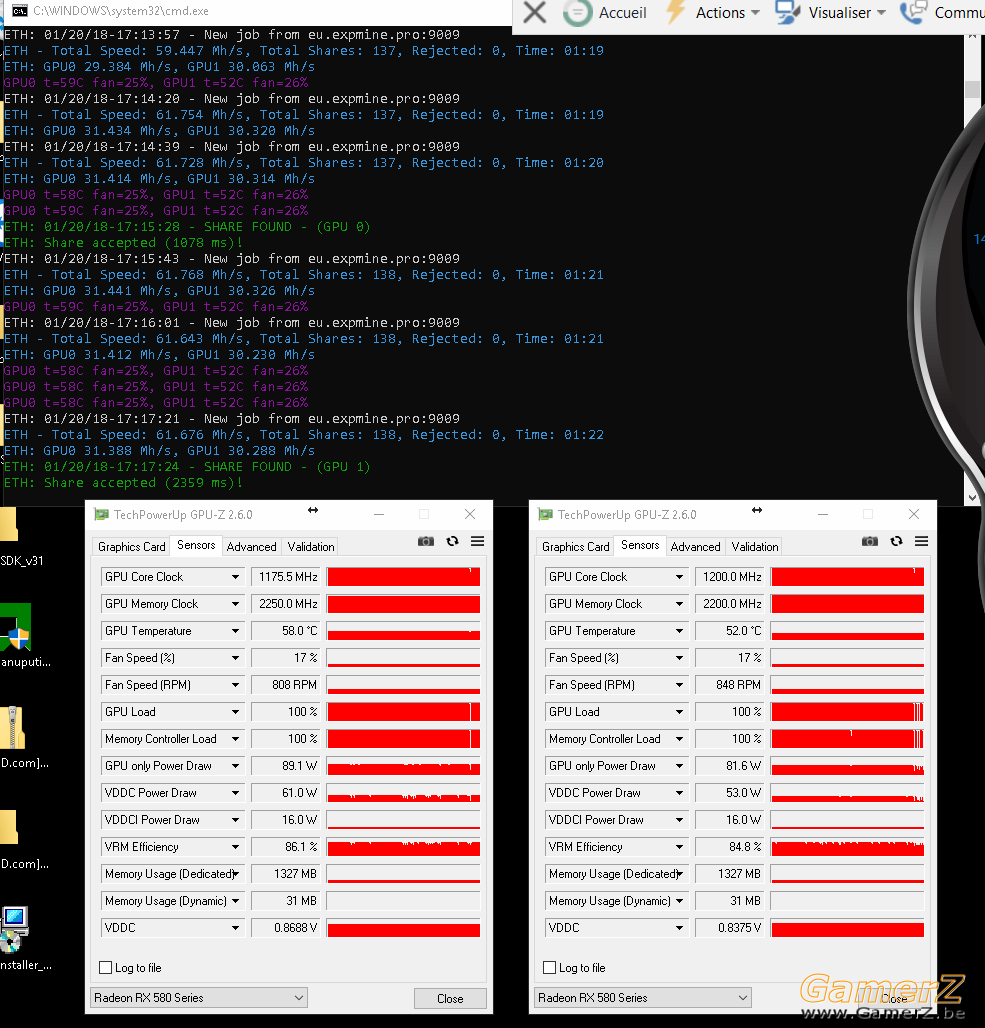Click the Accueil home icon in top toolbar
985x1028 pixels.
(577, 12)
